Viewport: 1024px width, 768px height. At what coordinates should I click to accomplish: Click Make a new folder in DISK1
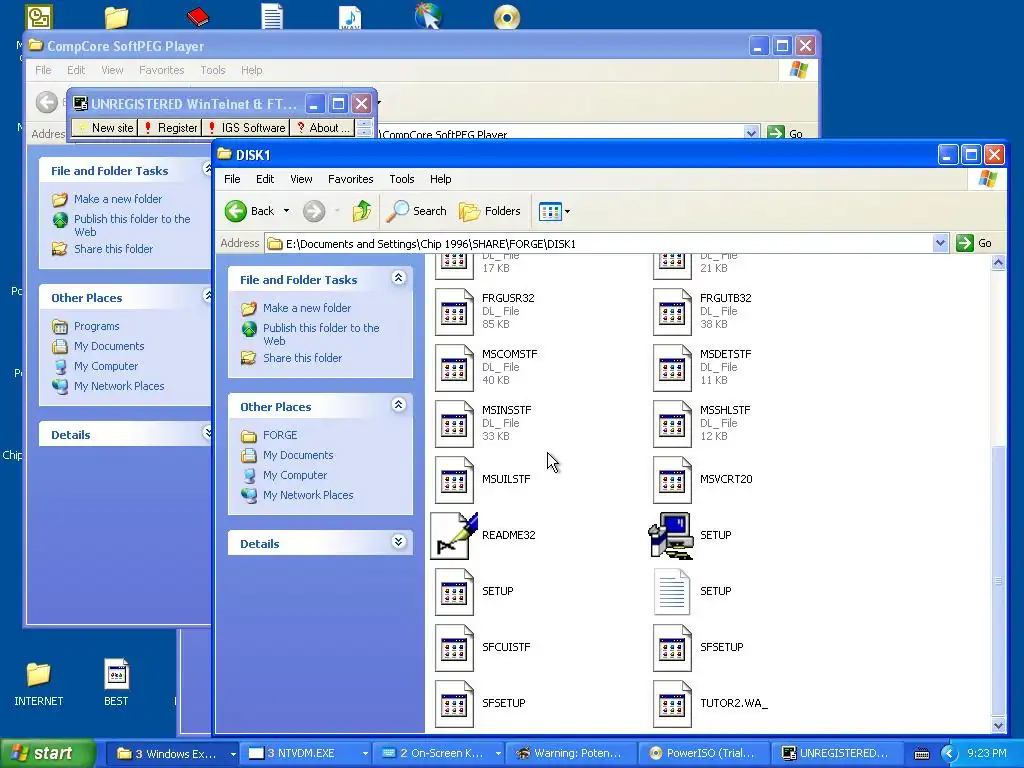pos(307,308)
